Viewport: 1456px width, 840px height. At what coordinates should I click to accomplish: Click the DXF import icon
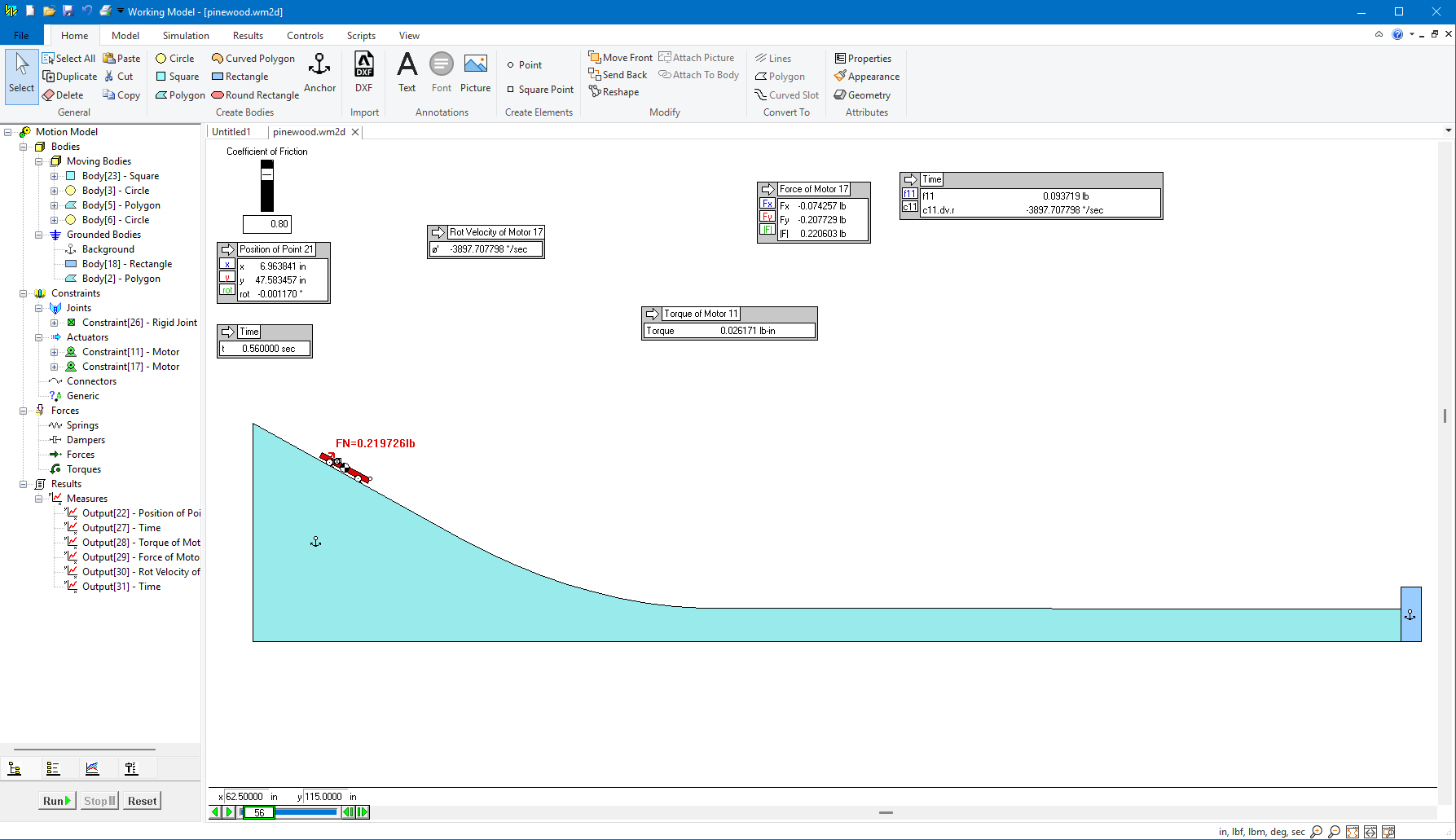(363, 72)
